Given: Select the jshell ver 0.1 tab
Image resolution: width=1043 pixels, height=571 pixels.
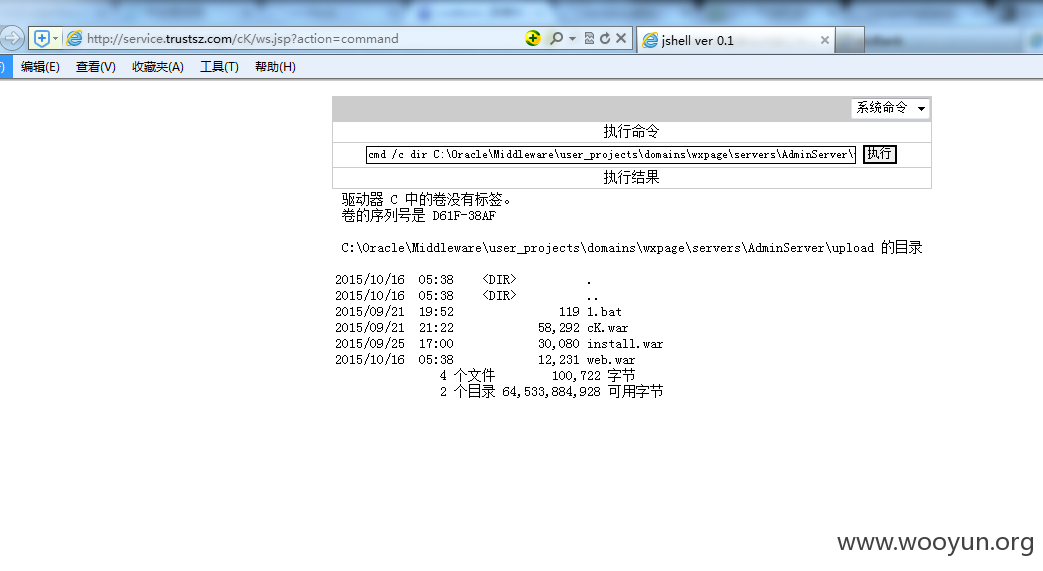Looking at the screenshot, I should (734, 40).
